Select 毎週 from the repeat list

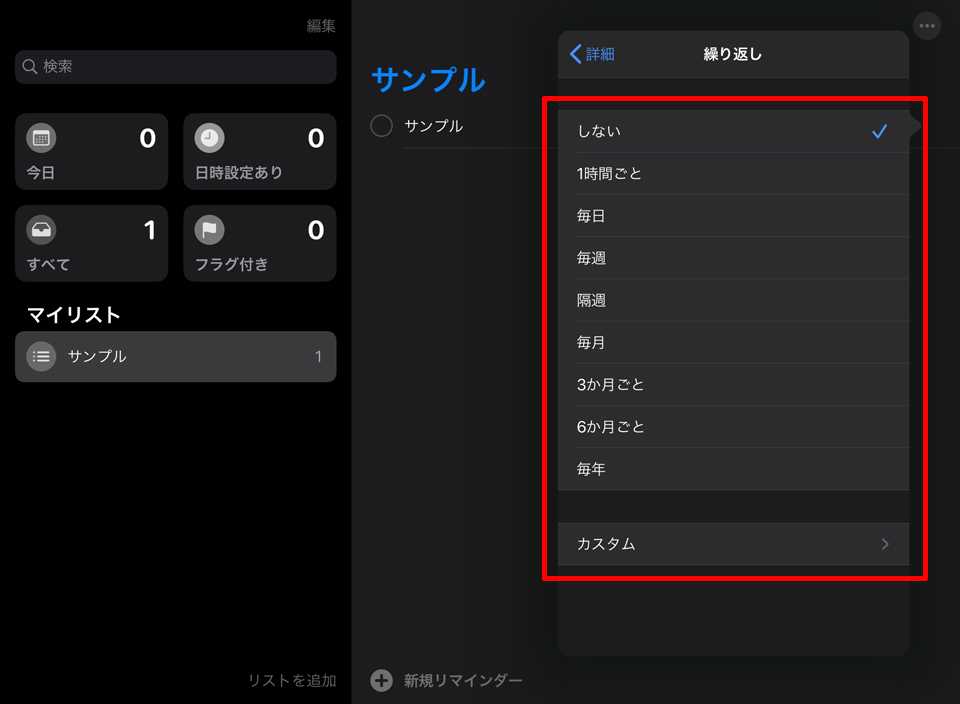(x=733, y=258)
